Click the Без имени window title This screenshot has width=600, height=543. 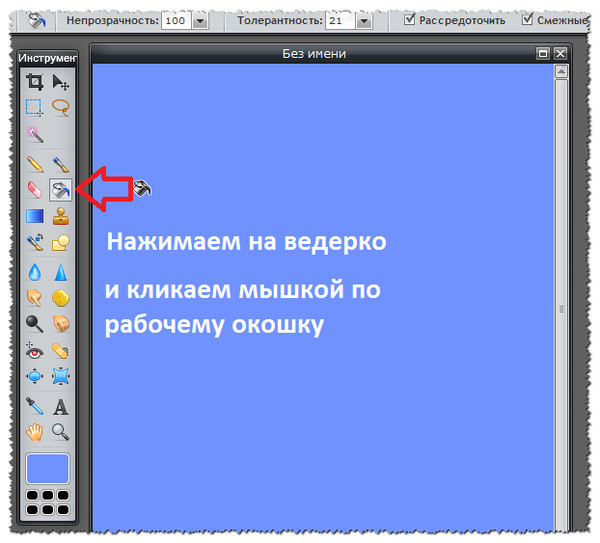click(314, 54)
